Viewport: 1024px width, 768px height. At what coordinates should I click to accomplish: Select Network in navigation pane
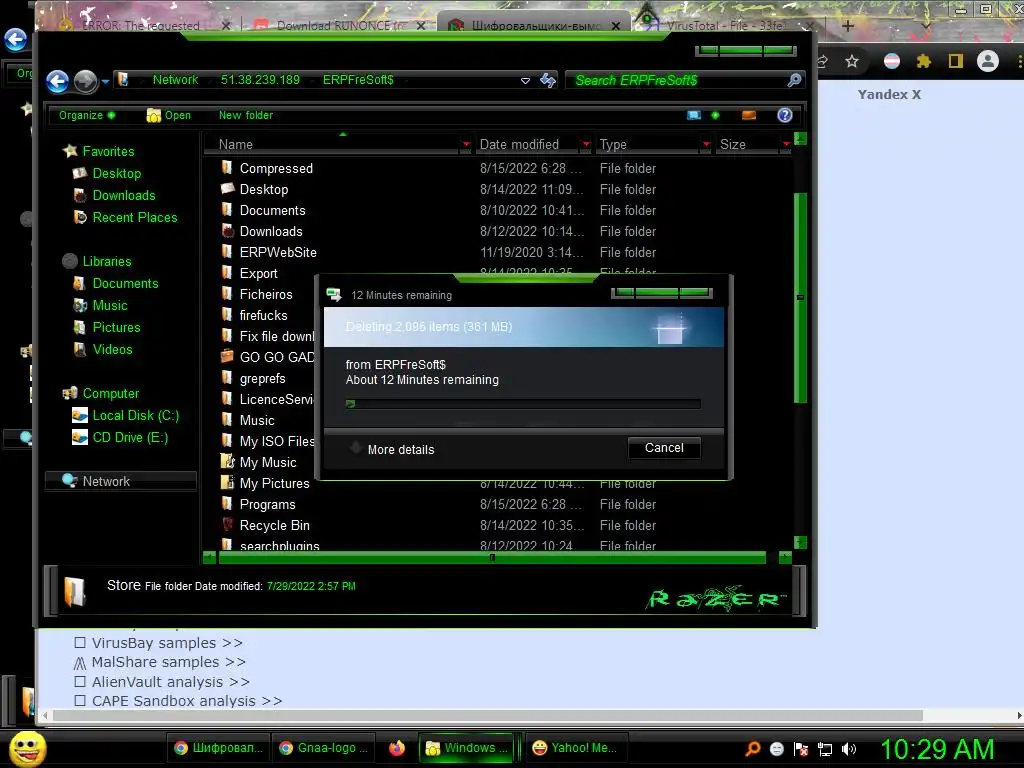tap(121, 481)
